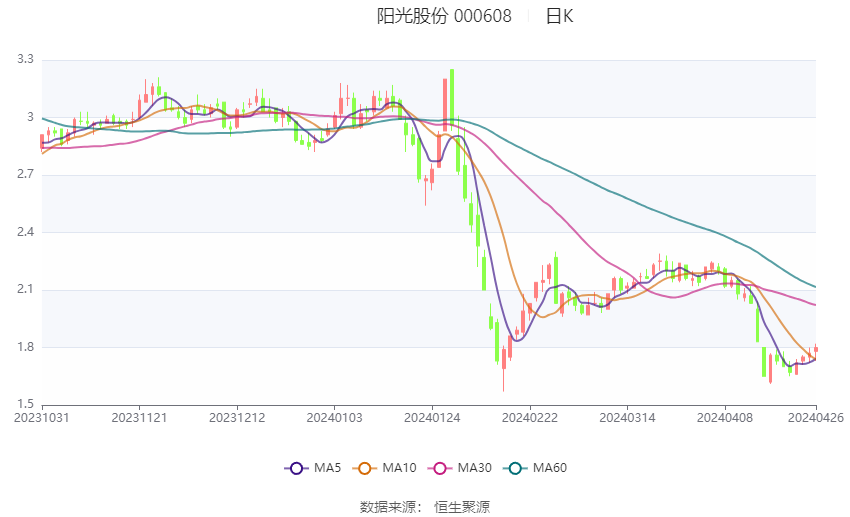Click x-axis date label 20240222
850x517 pixels.
coord(530,418)
